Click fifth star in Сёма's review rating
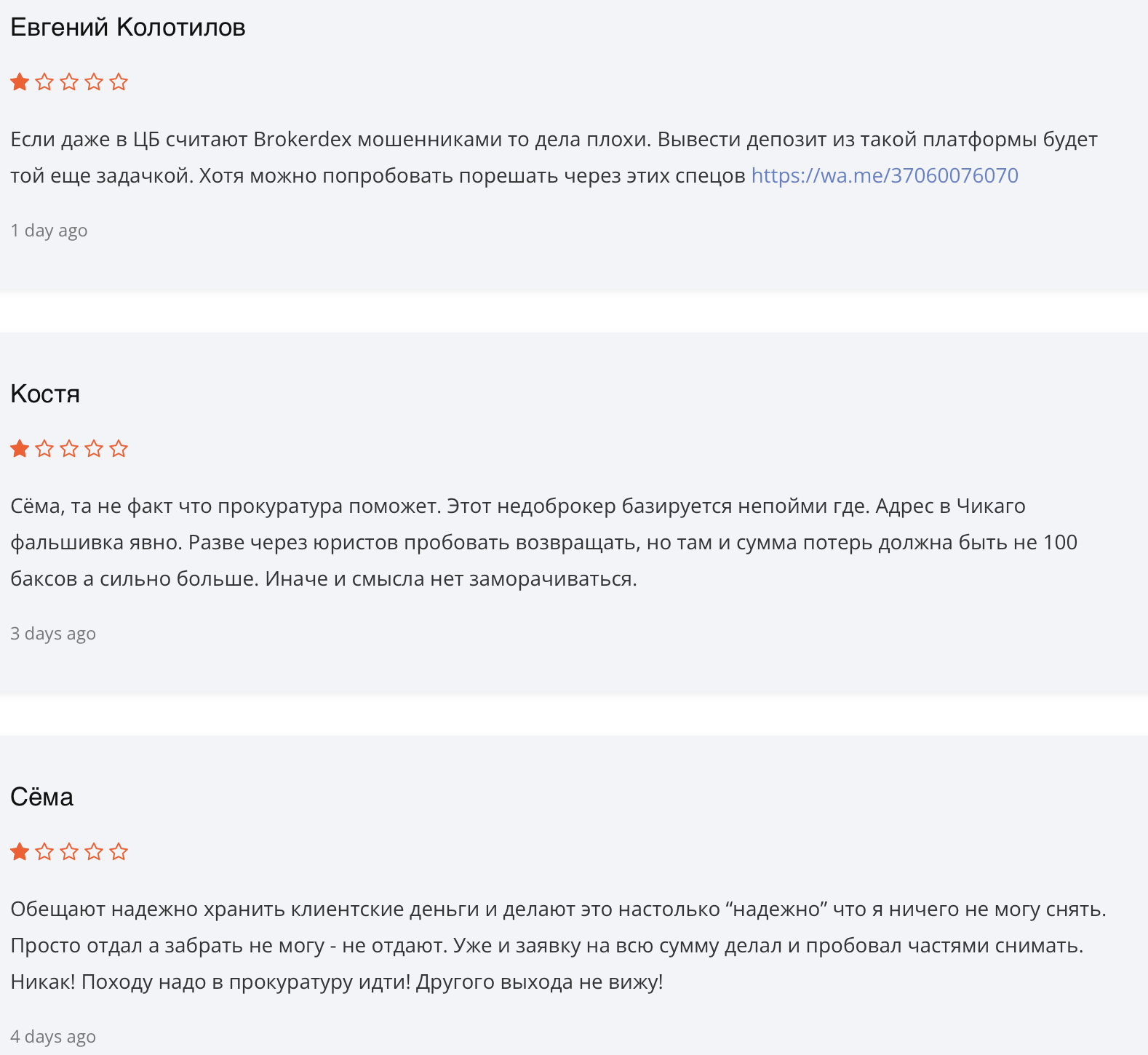 pyautogui.click(x=119, y=851)
